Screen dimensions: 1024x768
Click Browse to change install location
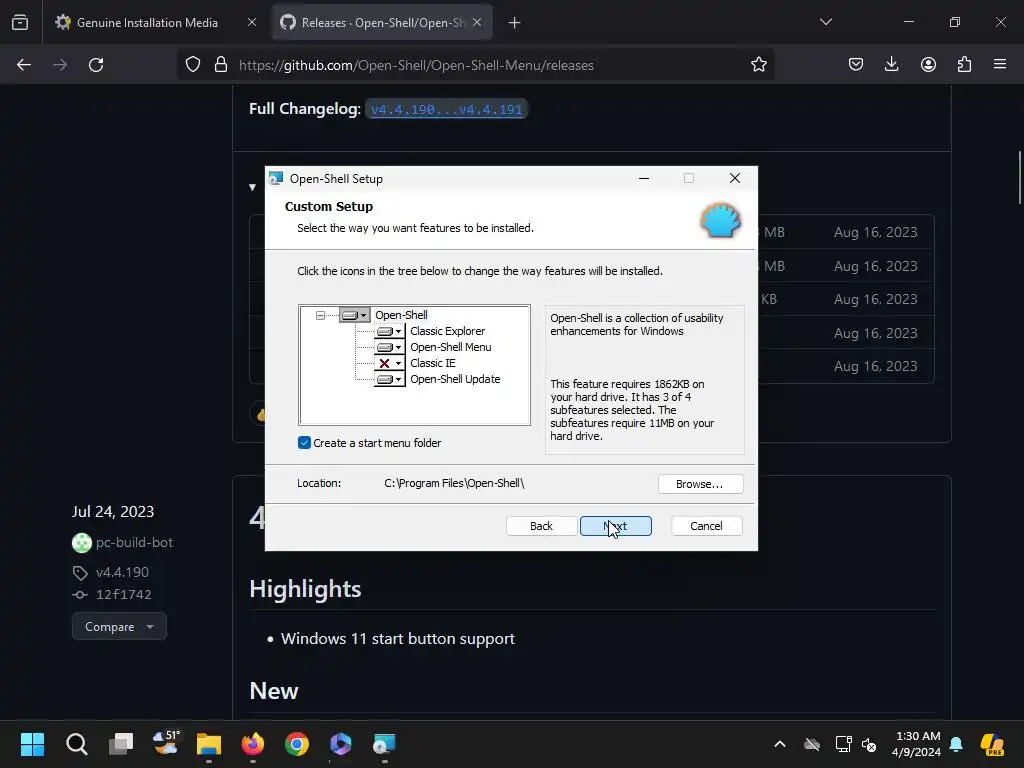click(x=700, y=484)
